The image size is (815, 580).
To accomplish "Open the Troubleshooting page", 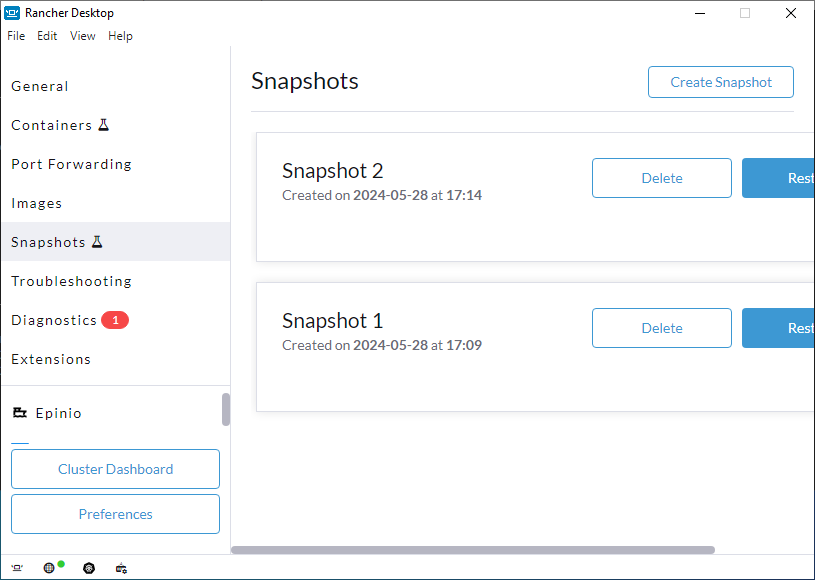I will click(115, 281).
